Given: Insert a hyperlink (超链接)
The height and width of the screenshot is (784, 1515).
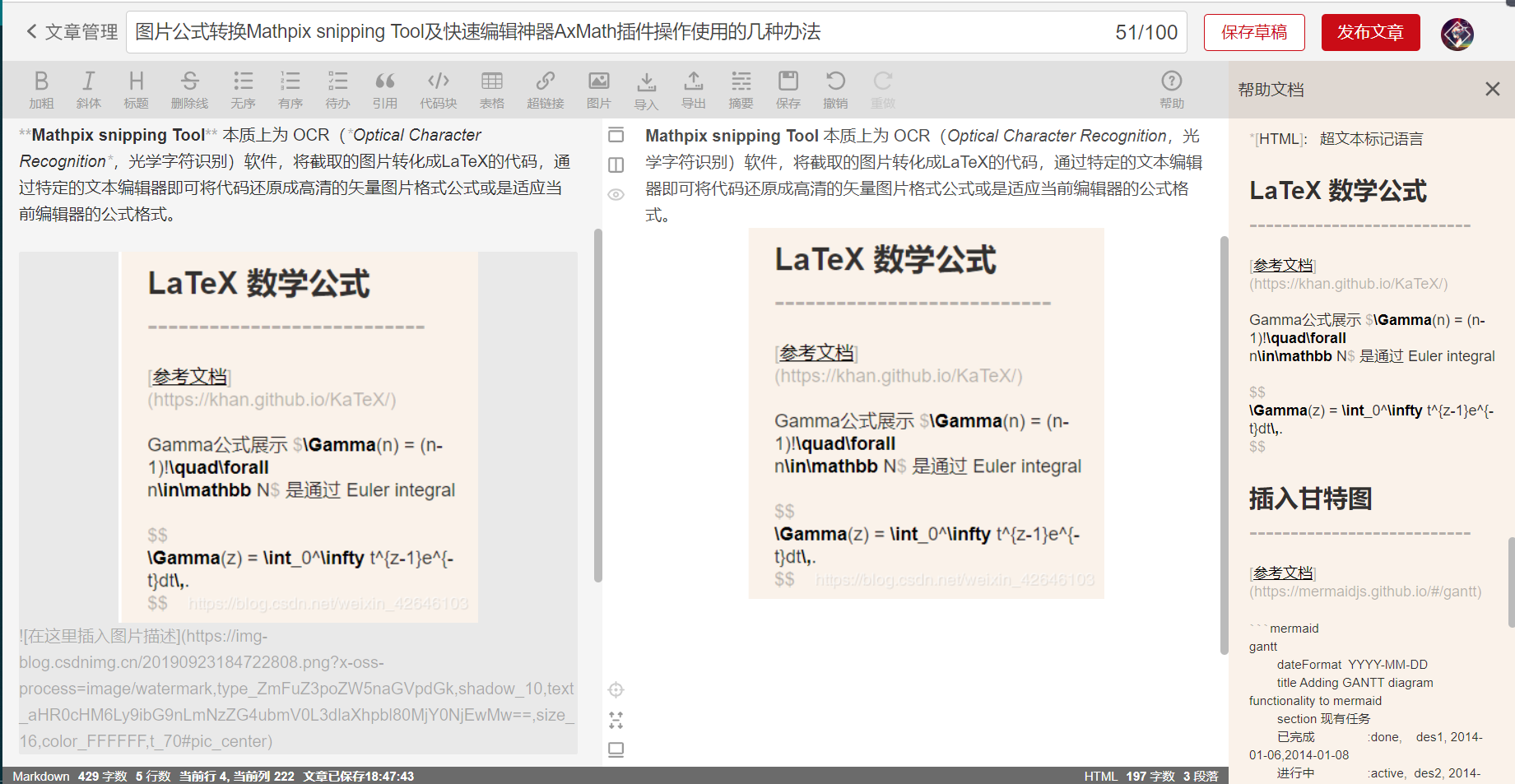Looking at the screenshot, I should tap(545, 89).
